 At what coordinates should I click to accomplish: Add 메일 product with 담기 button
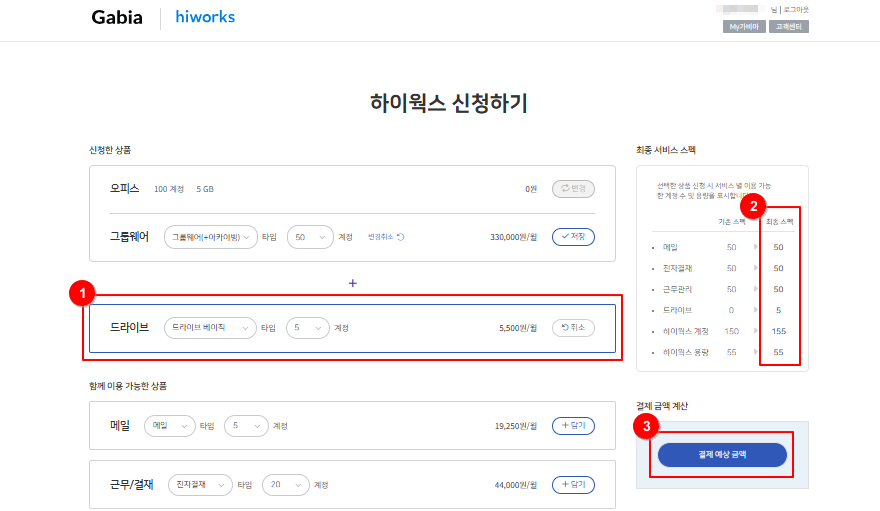point(573,426)
